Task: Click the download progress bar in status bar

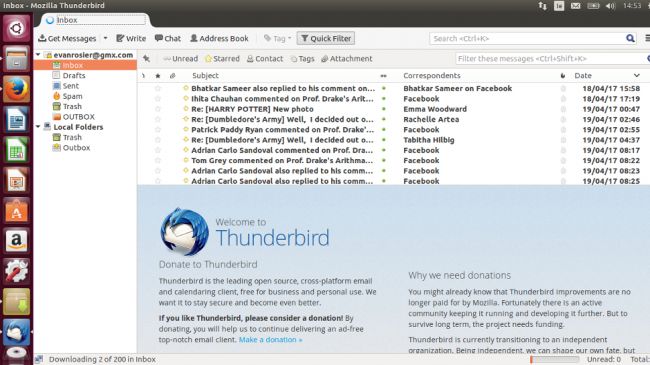Action: coord(554,360)
